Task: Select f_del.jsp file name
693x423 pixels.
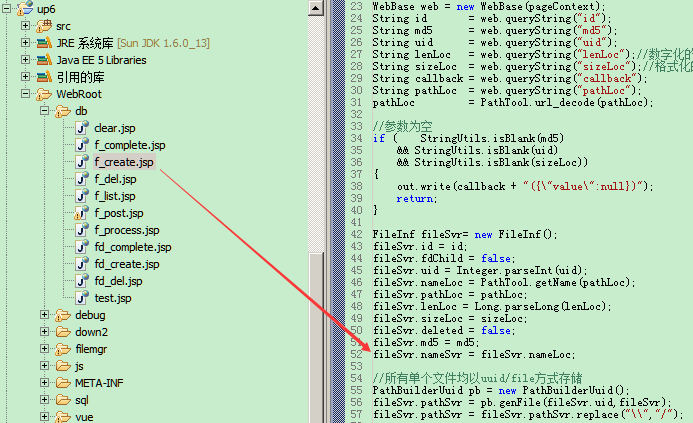Action: [115, 179]
